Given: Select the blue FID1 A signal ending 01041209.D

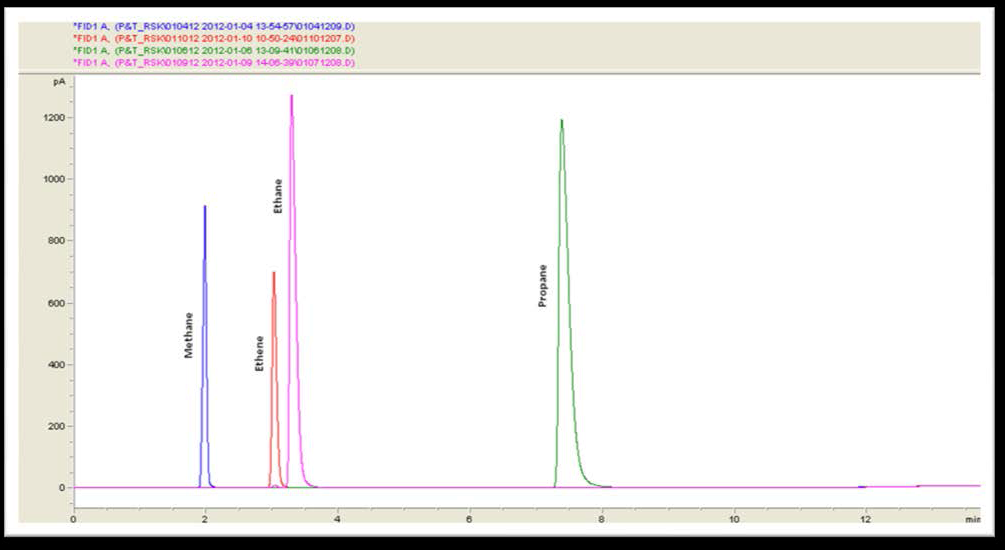Looking at the screenshot, I should click(x=214, y=26).
